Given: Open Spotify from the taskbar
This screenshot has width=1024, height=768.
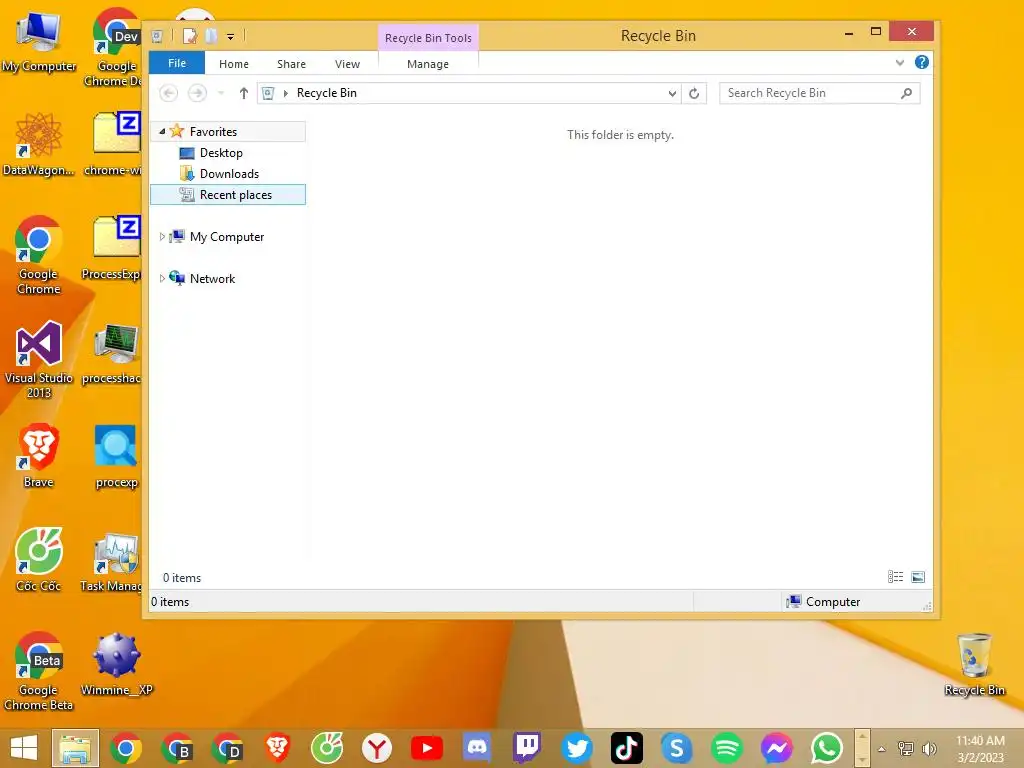Looking at the screenshot, I should [x=727, y=748].
